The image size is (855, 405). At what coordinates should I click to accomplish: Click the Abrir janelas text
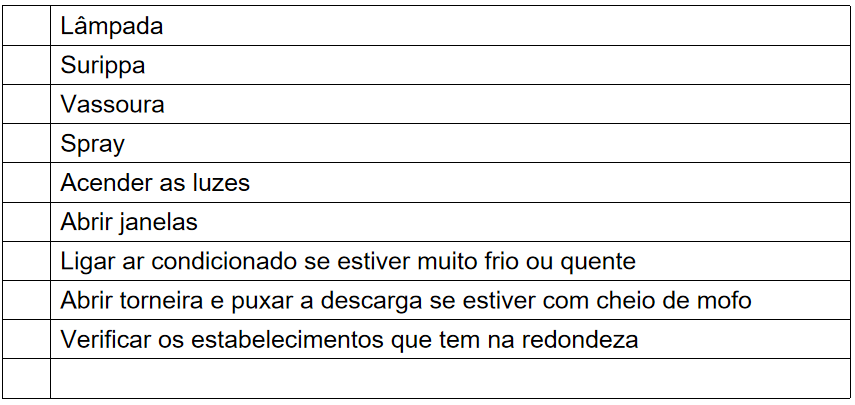(x=129, y=222)
